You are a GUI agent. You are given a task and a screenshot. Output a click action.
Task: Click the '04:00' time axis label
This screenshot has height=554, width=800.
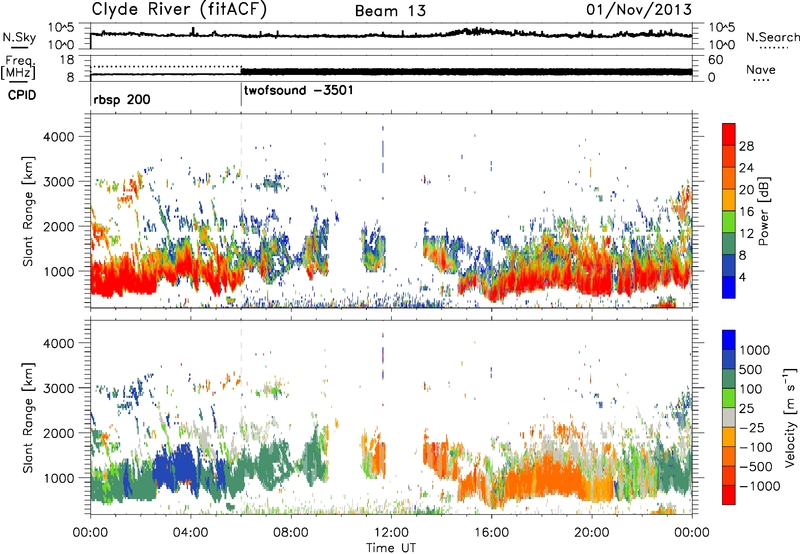190,533
